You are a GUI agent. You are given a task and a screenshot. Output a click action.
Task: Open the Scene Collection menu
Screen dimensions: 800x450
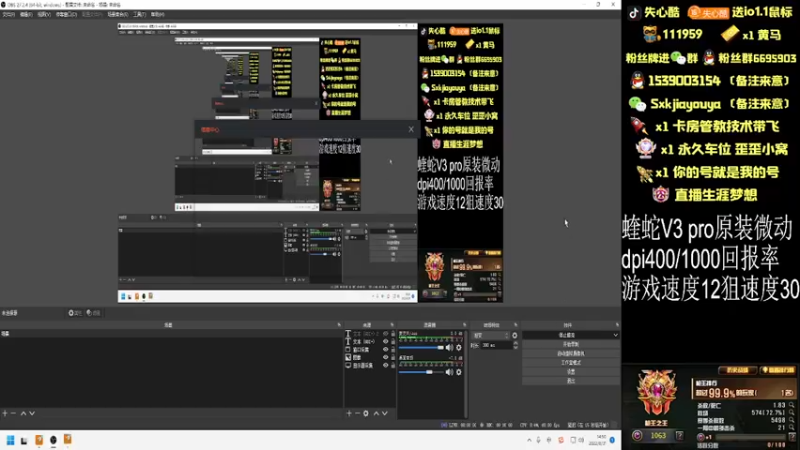[x=118, y=14]
